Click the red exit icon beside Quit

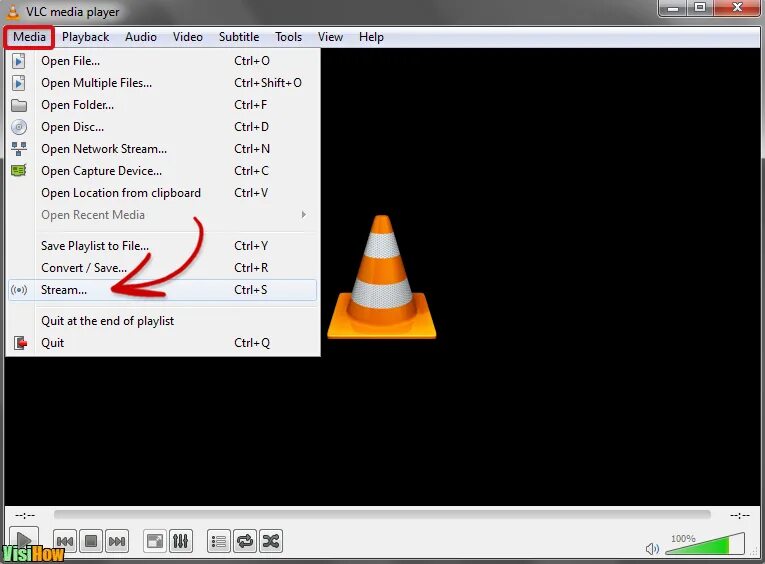(x=20, y=343)
